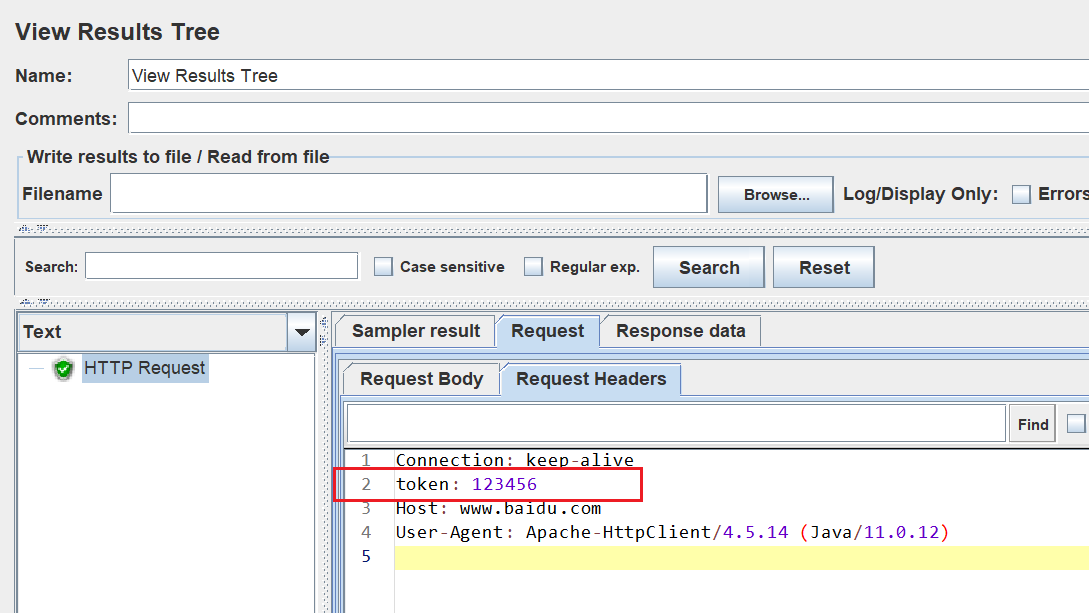Open the Request Body sub-tab
This screenshot has width=1089, height=613.
click(x=422, y=379)
